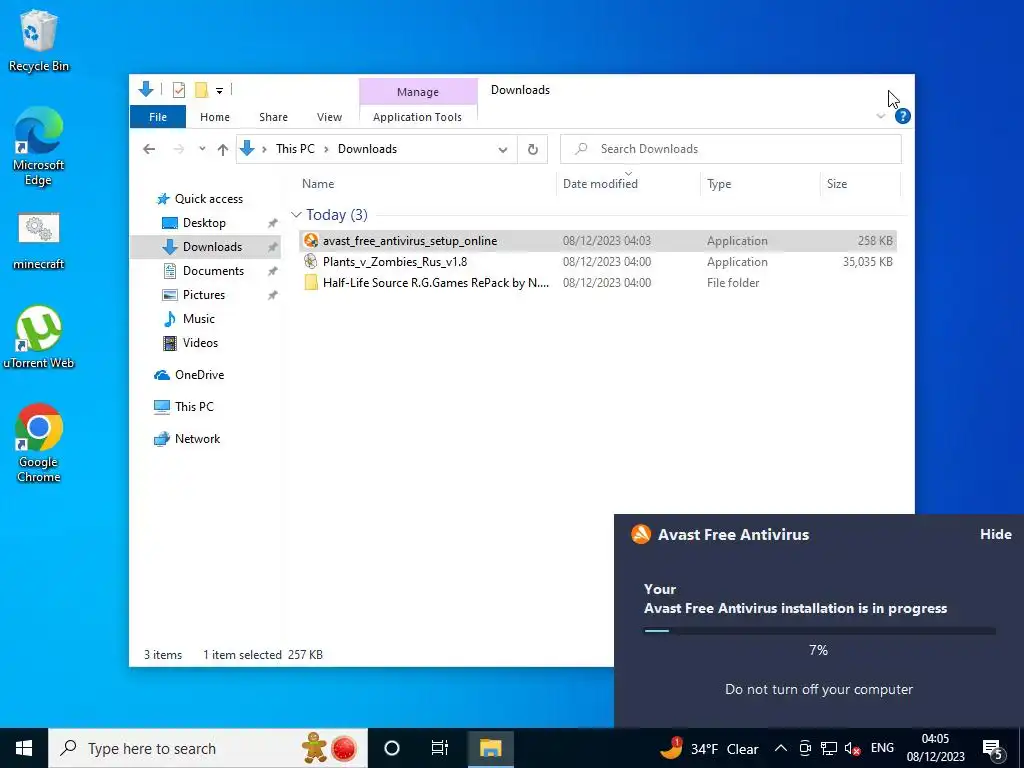Viewport: 1024px width, 768px height.
Task: Click the Avast logo in the popup
Action: (x=641, y=534)
